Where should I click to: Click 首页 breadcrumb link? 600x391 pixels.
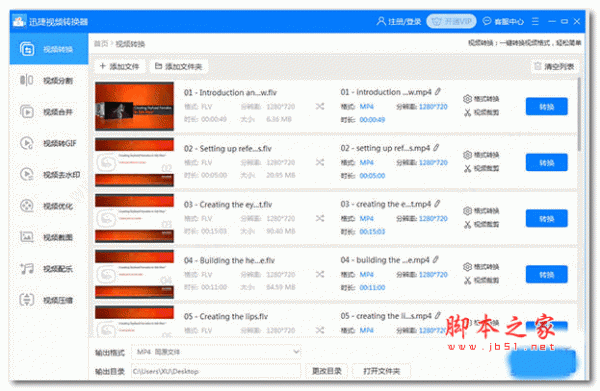click(101, 44)
